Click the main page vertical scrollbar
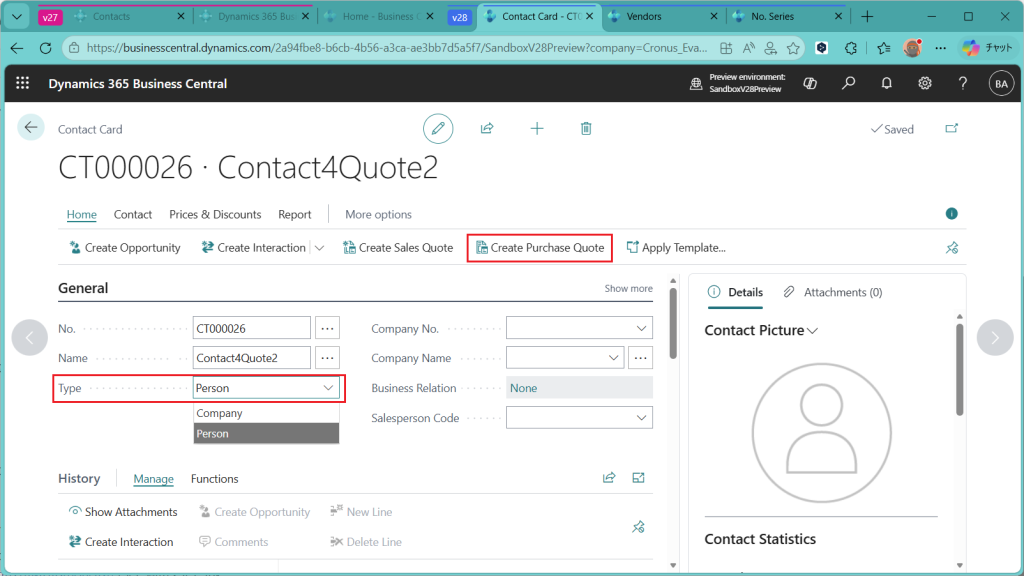 point(673,330)
